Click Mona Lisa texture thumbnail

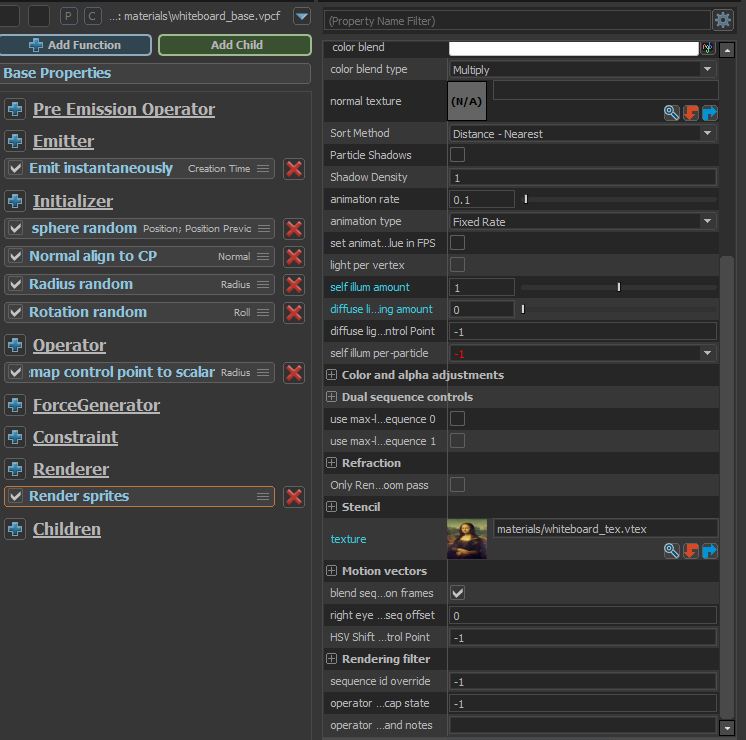pyautogui.click(x=467, y=539)
